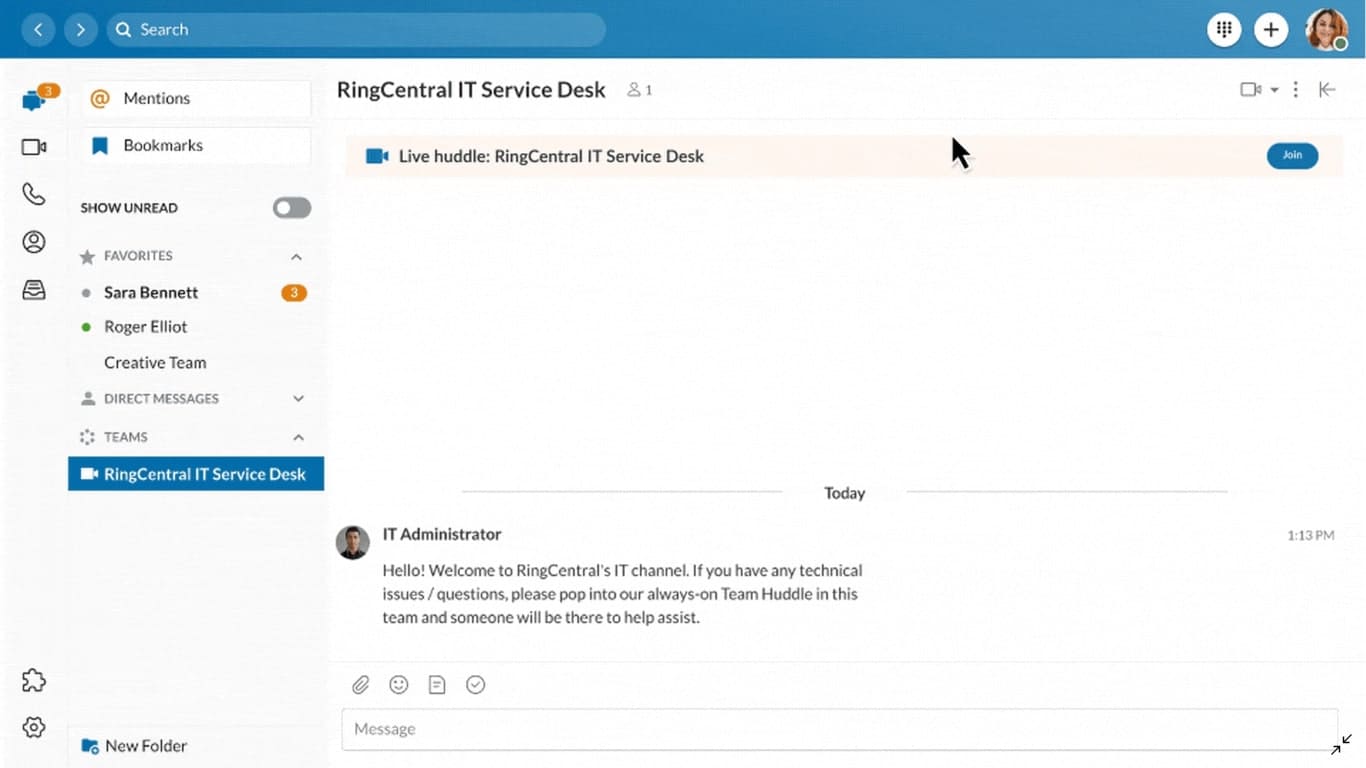Screen dimensions: 1366x768
Task: Click the conversation title RingCentral IT Service Desk
Action: 471,90
